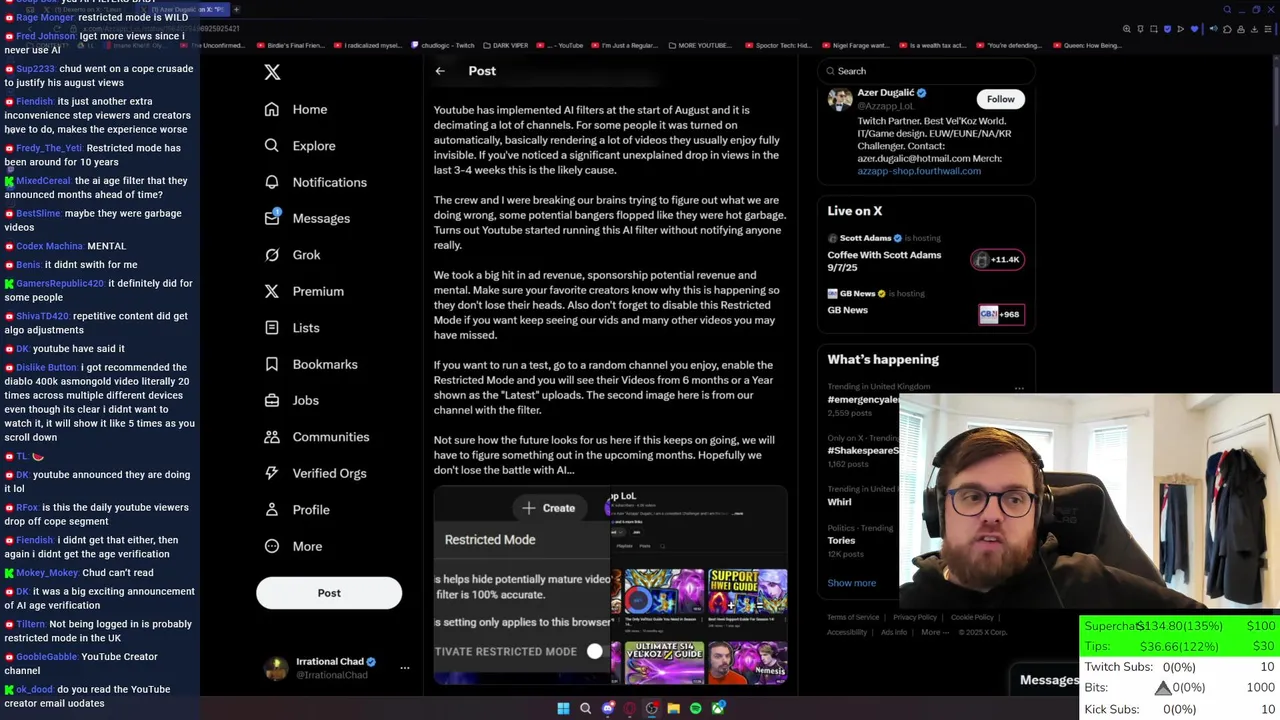Open Privacy Policy footer link
Image resolution: width=1280 pixels, height=720 pixels.
(x=915, y=617)
